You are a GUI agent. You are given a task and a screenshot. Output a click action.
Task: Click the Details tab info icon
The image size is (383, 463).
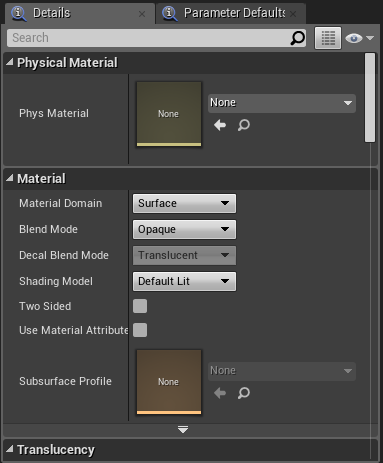click(19, 13)
